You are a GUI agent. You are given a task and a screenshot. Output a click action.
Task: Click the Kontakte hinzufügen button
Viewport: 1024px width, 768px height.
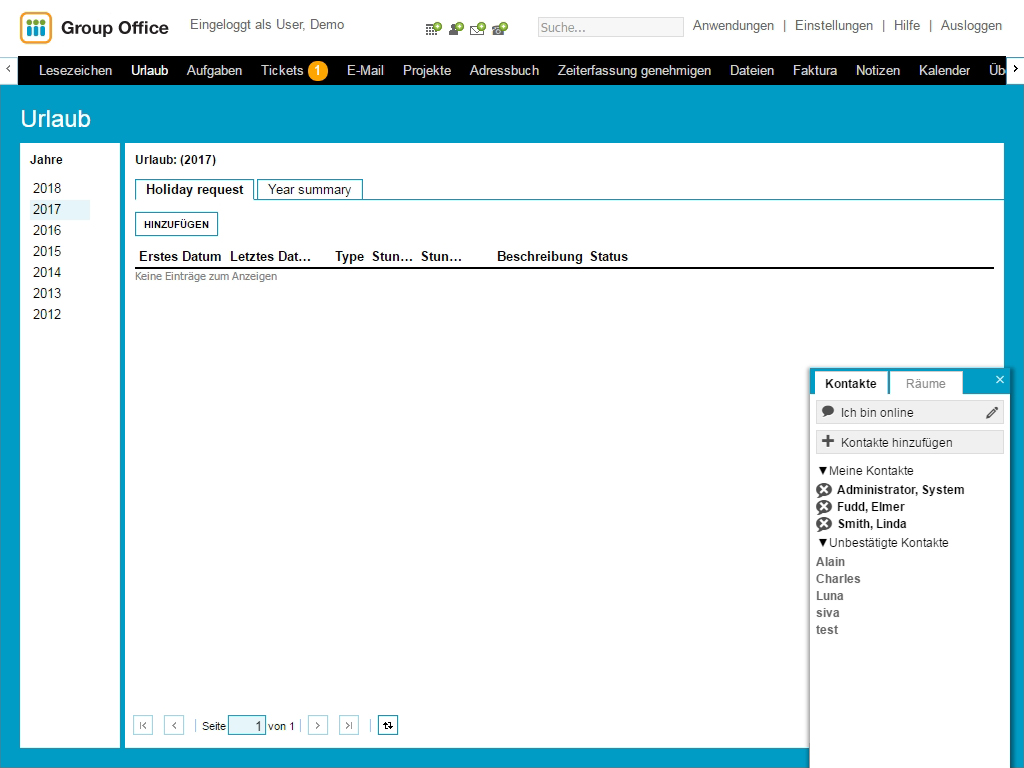[909, 442]
